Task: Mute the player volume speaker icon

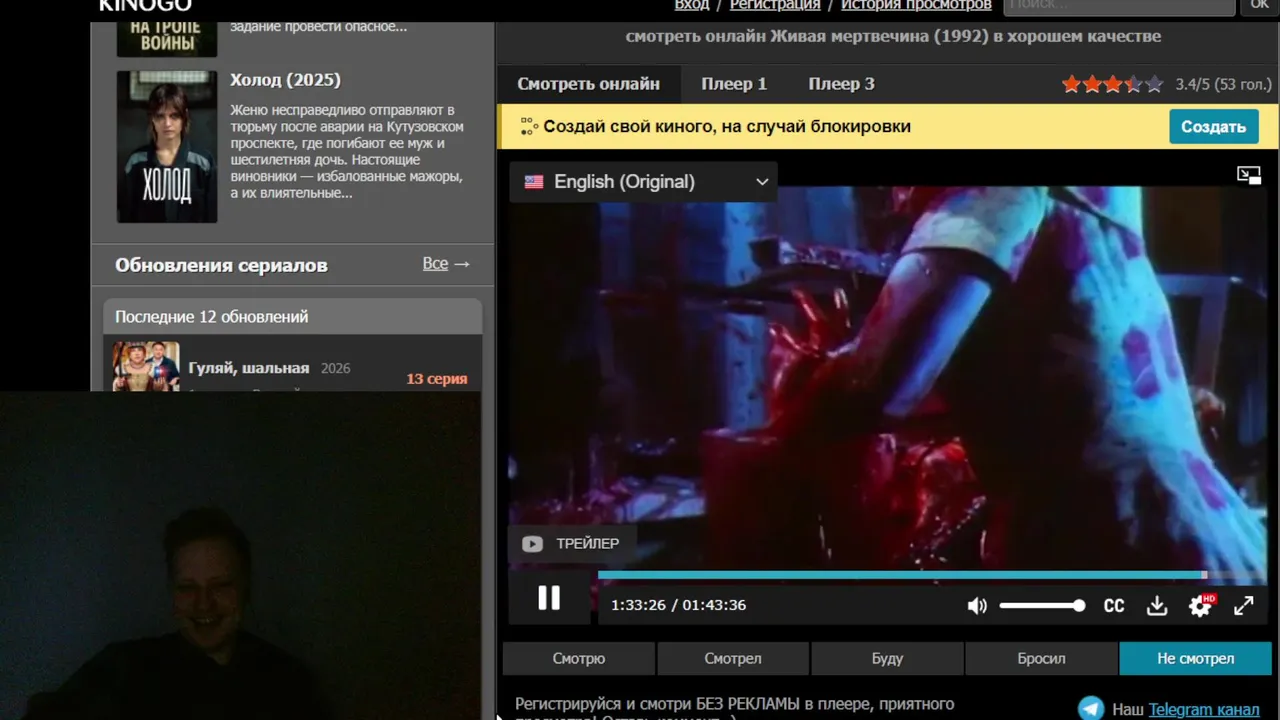Action: [977, 605]
